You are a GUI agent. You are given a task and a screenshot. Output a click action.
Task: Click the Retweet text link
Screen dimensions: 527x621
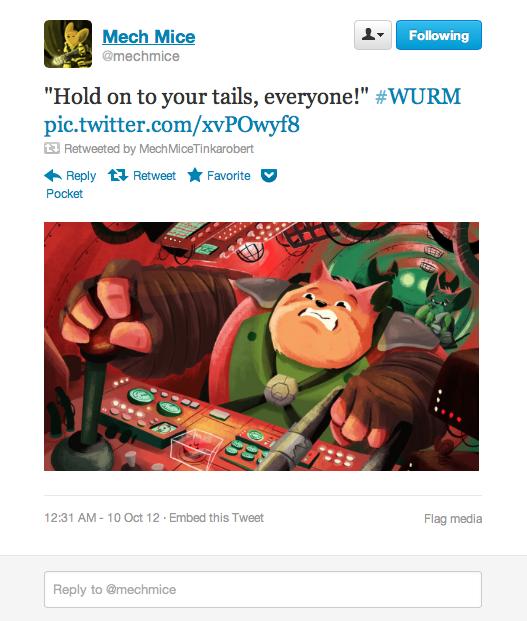point(154,175)
